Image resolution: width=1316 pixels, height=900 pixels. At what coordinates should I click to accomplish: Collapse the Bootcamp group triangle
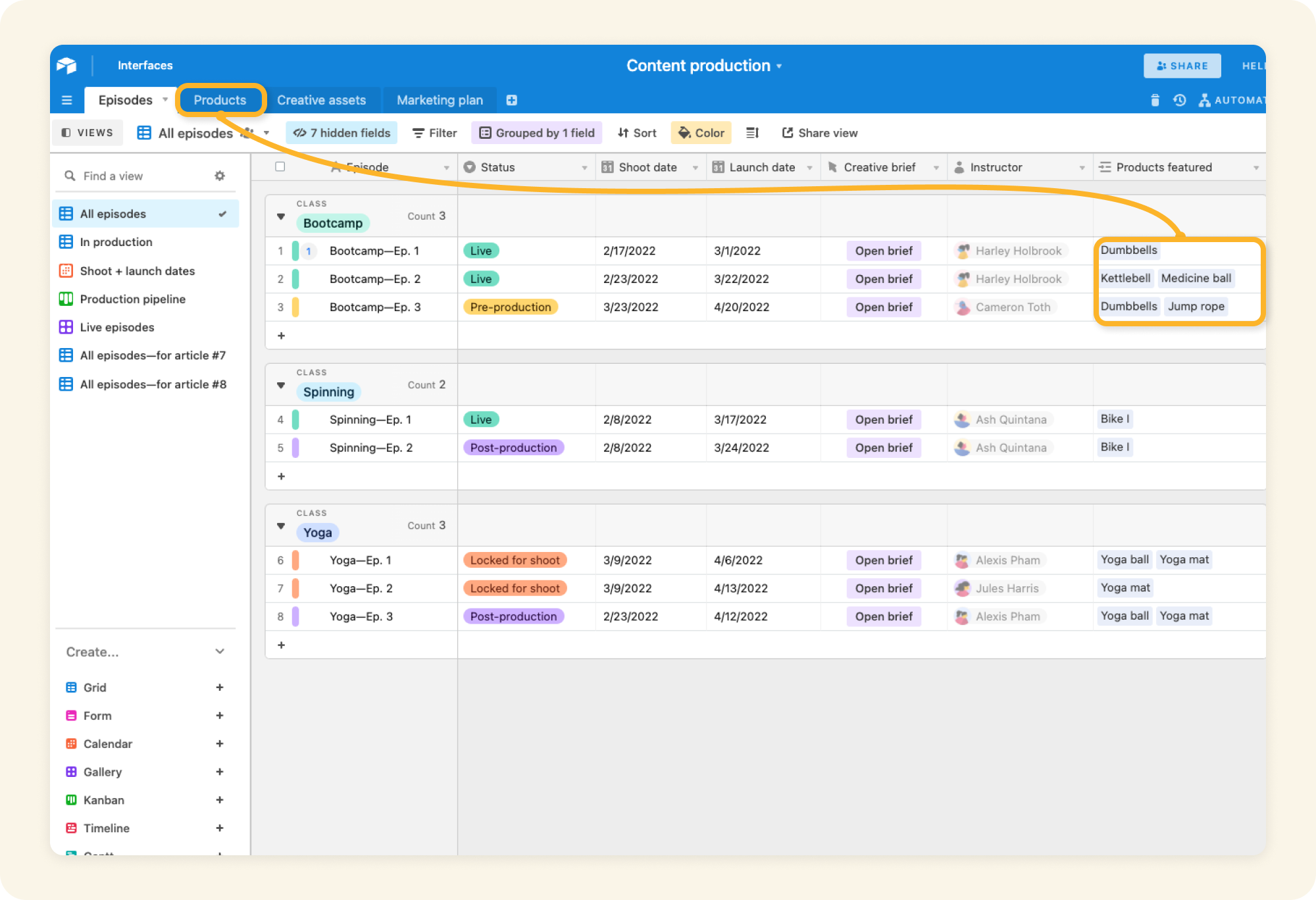pyautogui.click(x=281, y=217)
